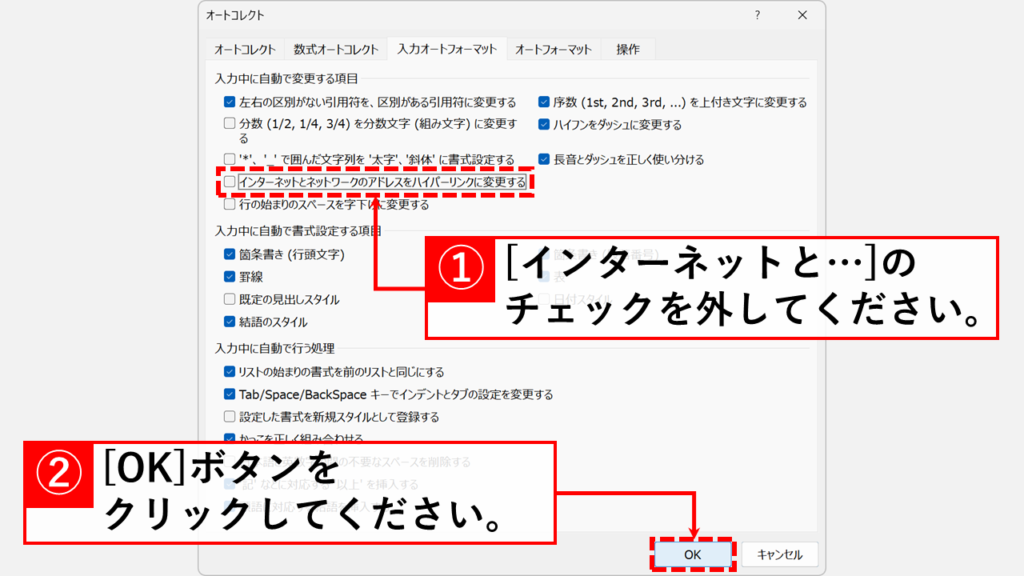Toggle かっこを正しく組み合わせる checkbox
1024x576 pixels.
coord(229,438)
